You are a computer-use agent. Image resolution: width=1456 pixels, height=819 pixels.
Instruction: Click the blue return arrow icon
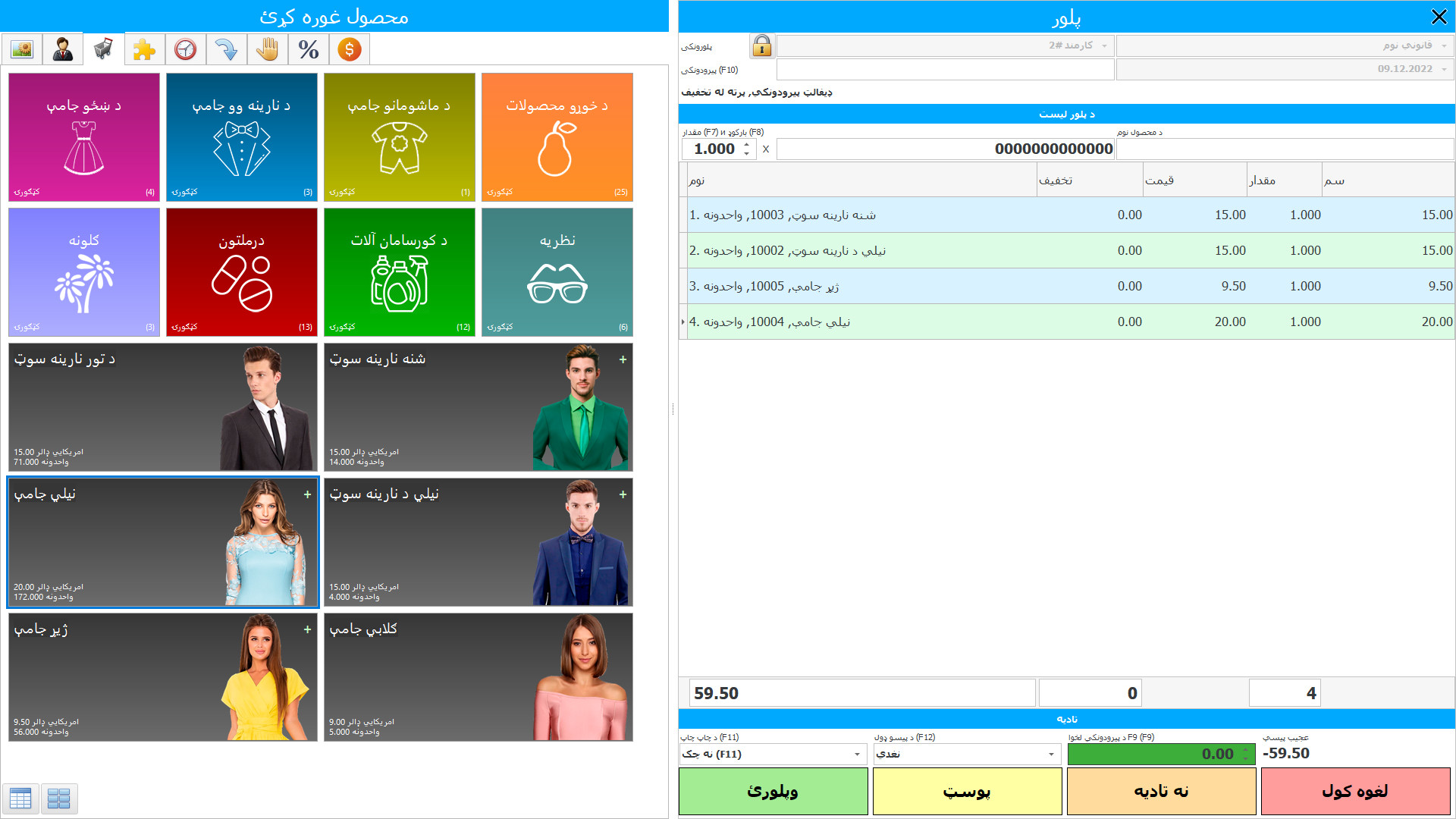click(x=226, y=50)
